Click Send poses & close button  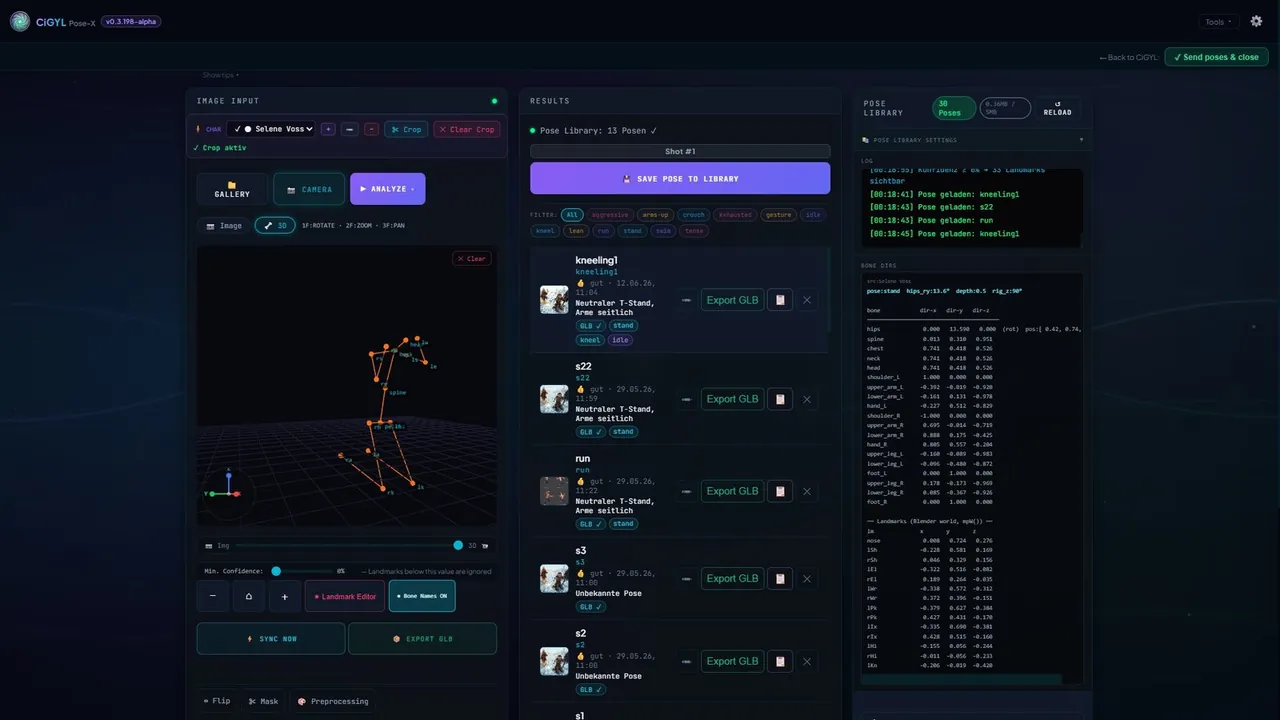pyautogui.click(x=1216, y=57)
